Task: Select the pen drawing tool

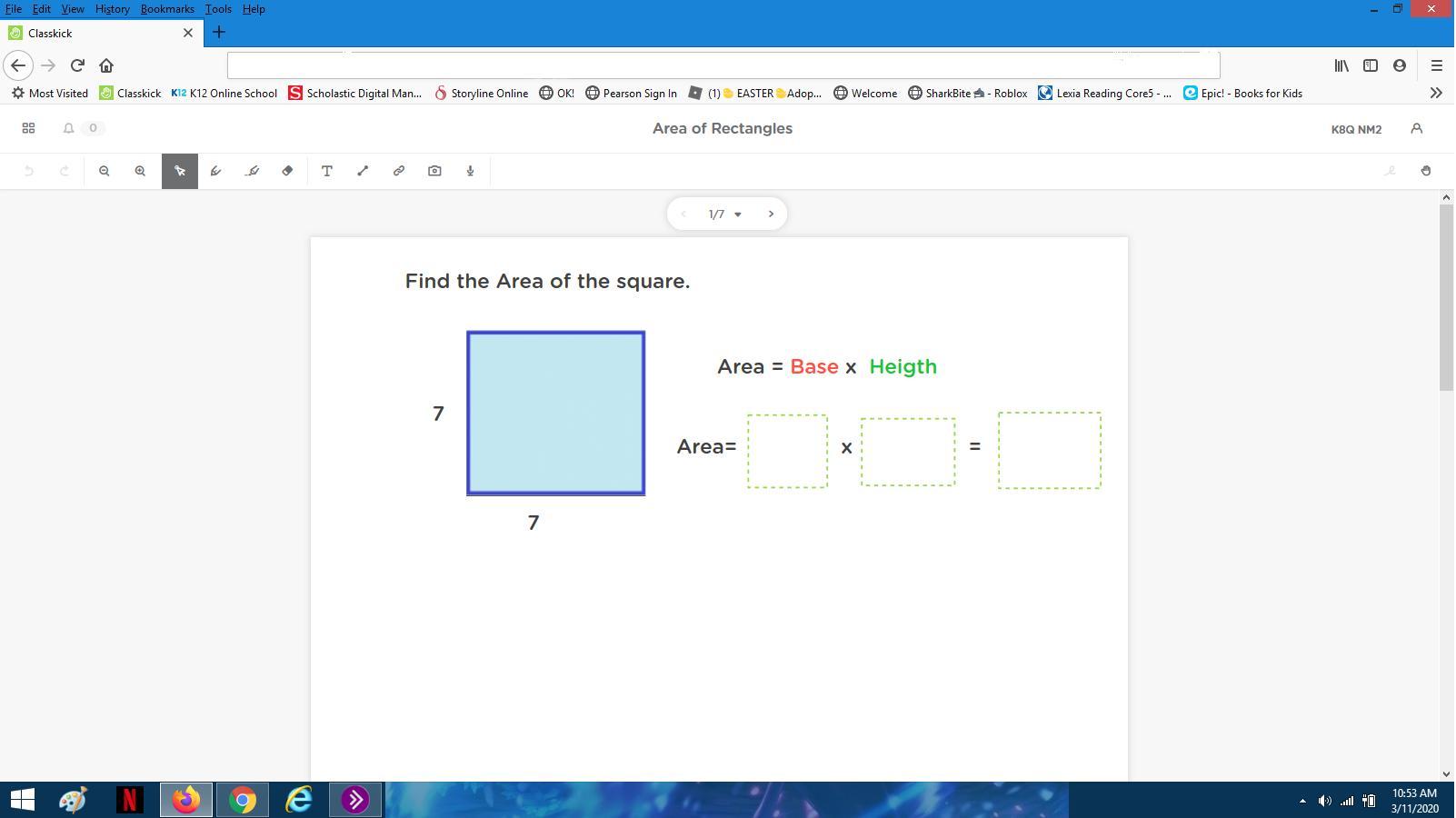Action: click(216, 171)
